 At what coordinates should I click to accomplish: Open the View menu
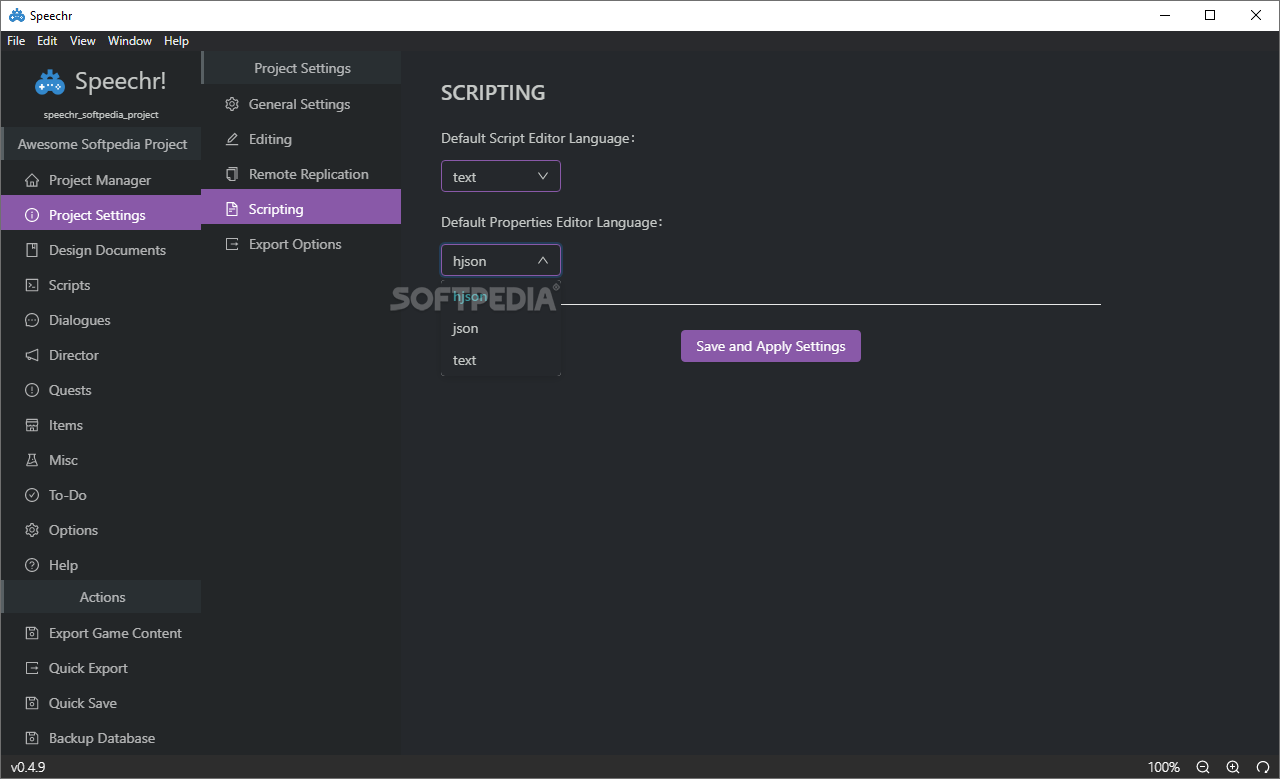pyautogui.click(x=83, y=41)
